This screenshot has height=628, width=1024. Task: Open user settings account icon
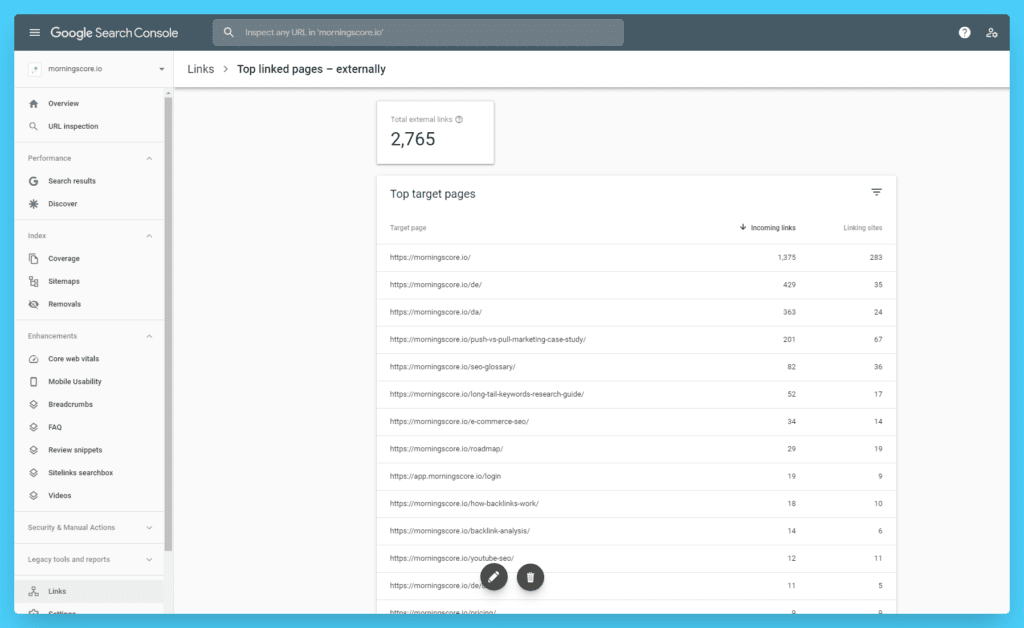click(991, 33)
